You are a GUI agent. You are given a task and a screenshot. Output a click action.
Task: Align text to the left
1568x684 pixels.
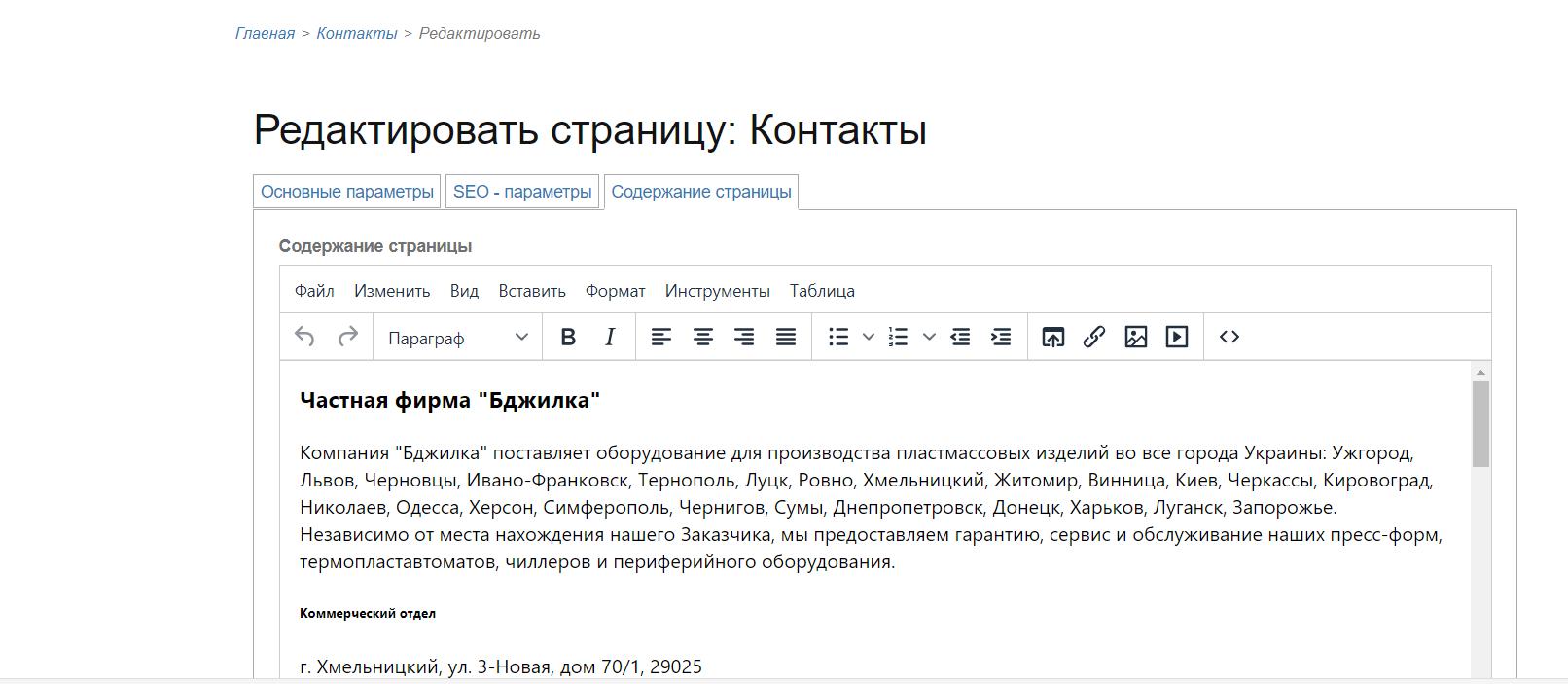pyautogui.click(x=661, y=337)
